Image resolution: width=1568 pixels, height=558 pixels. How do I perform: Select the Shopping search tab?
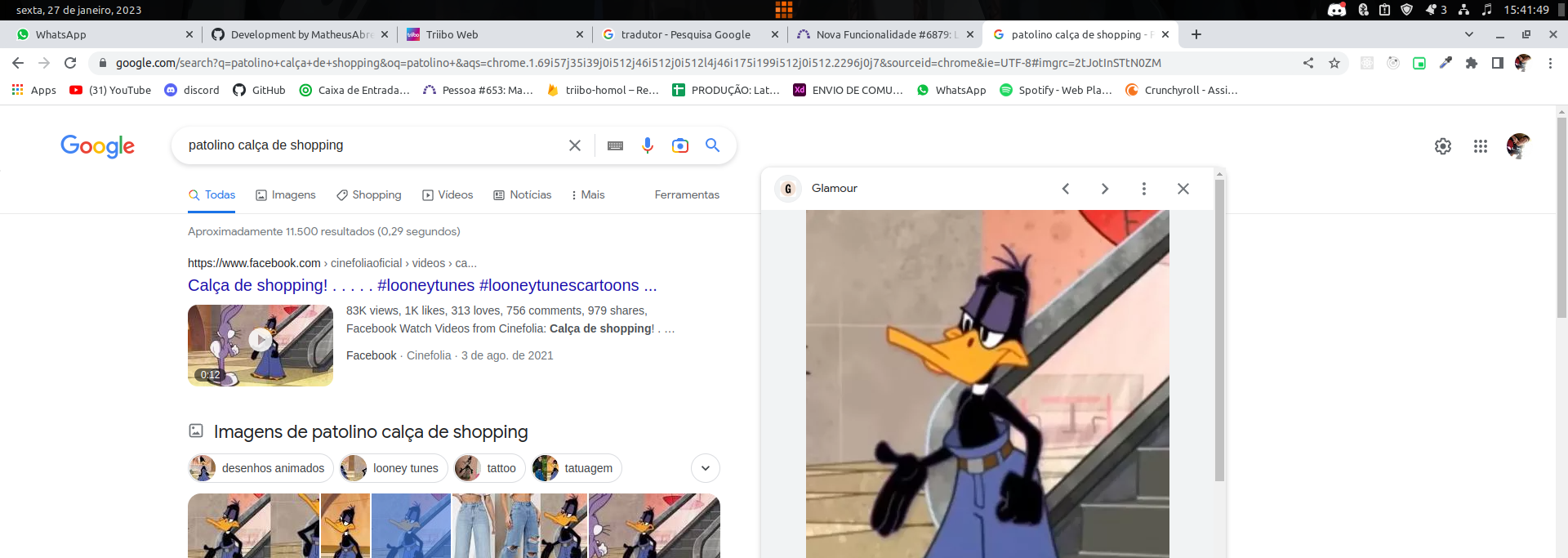(368, 194)
